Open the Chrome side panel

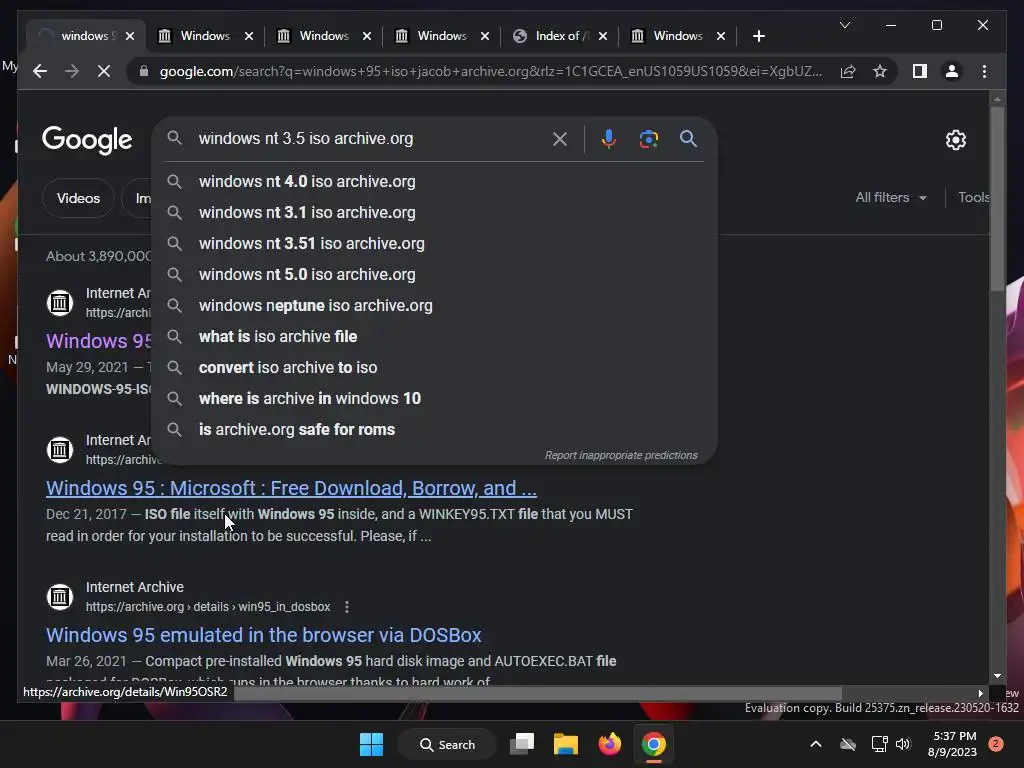[920, 71]
